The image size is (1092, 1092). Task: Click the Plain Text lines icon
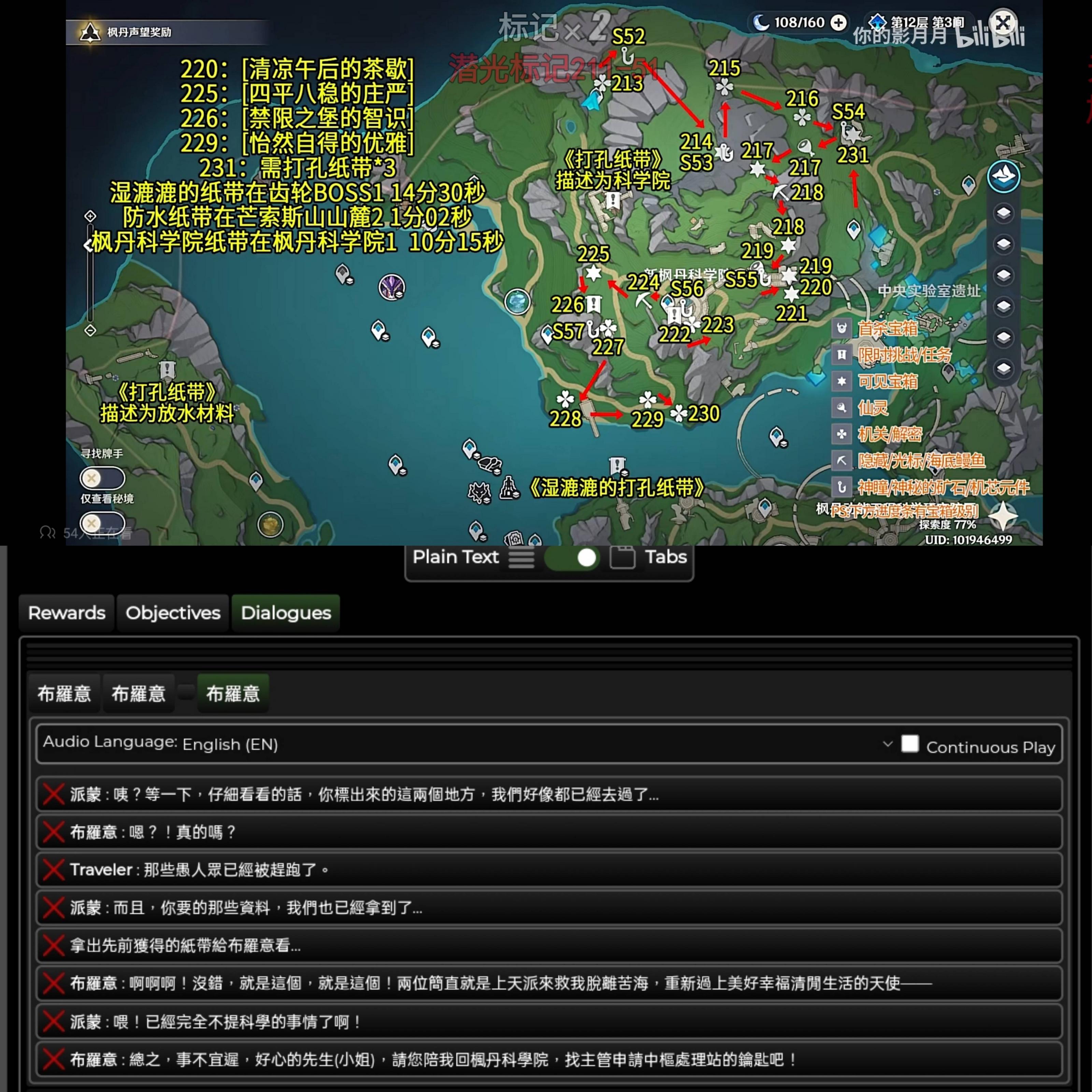coord(521,558)
